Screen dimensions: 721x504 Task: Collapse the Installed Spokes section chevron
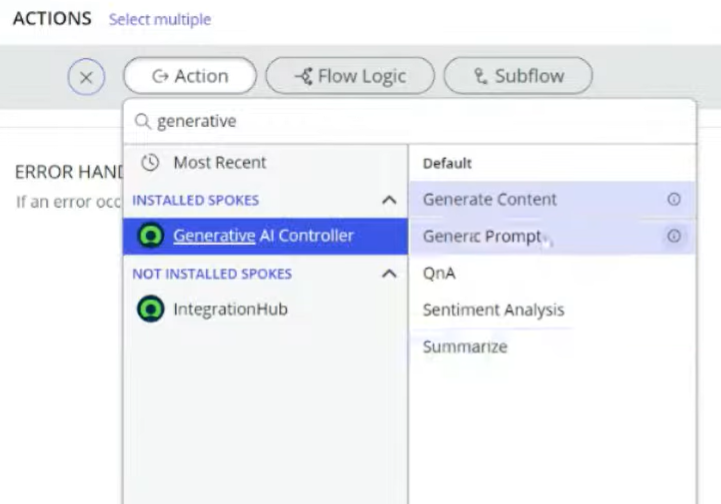tap(389, 200)
